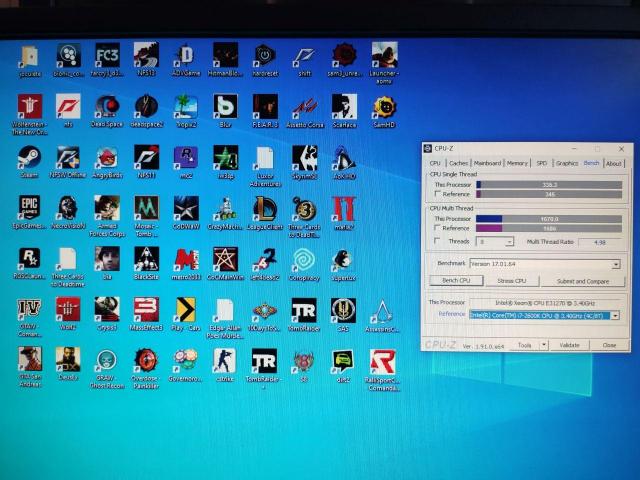
Task: Click the Bench CPU button
Action: tap(456, 281)
